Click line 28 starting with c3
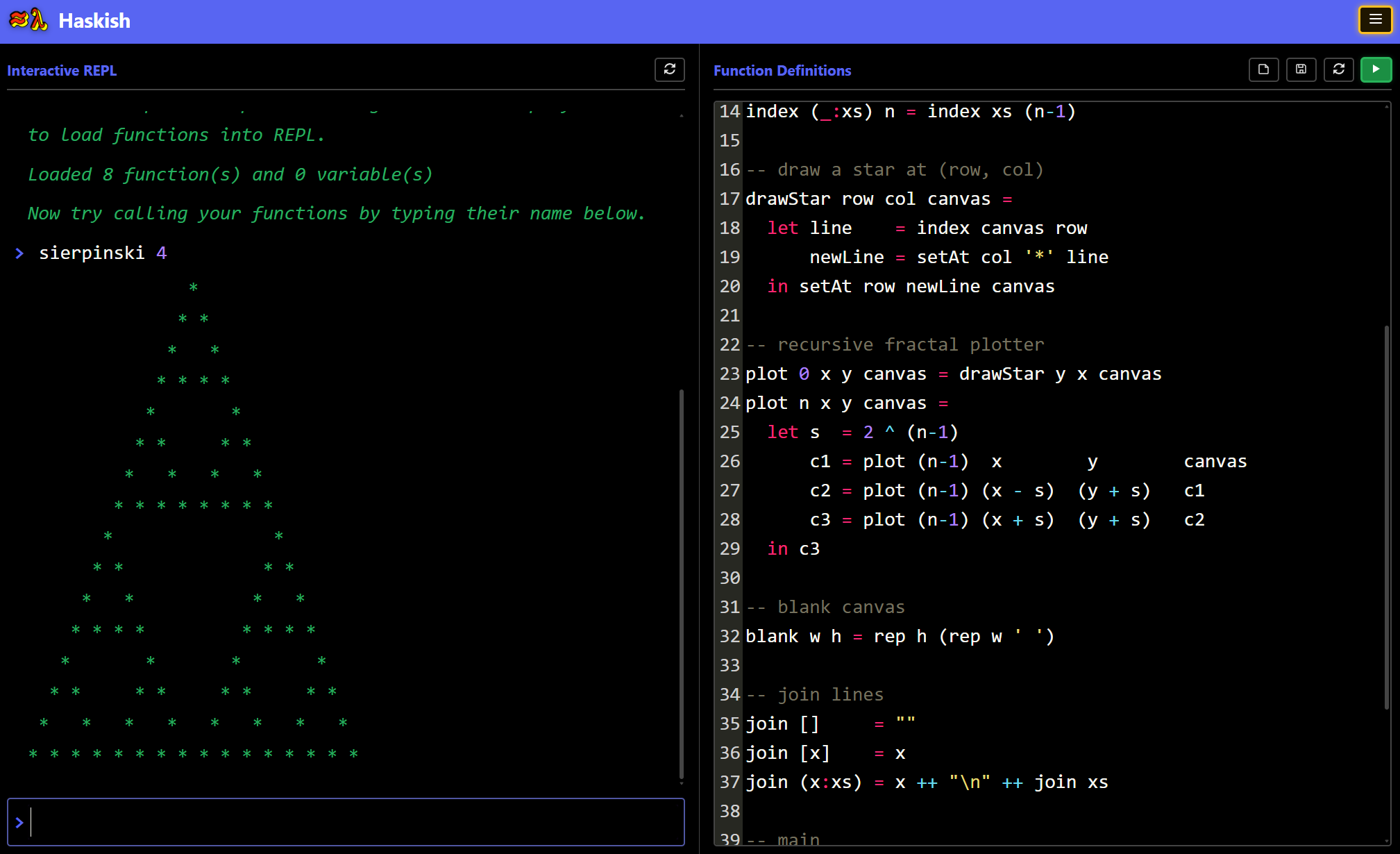1400x854 pixels. tap(1007, 520)
